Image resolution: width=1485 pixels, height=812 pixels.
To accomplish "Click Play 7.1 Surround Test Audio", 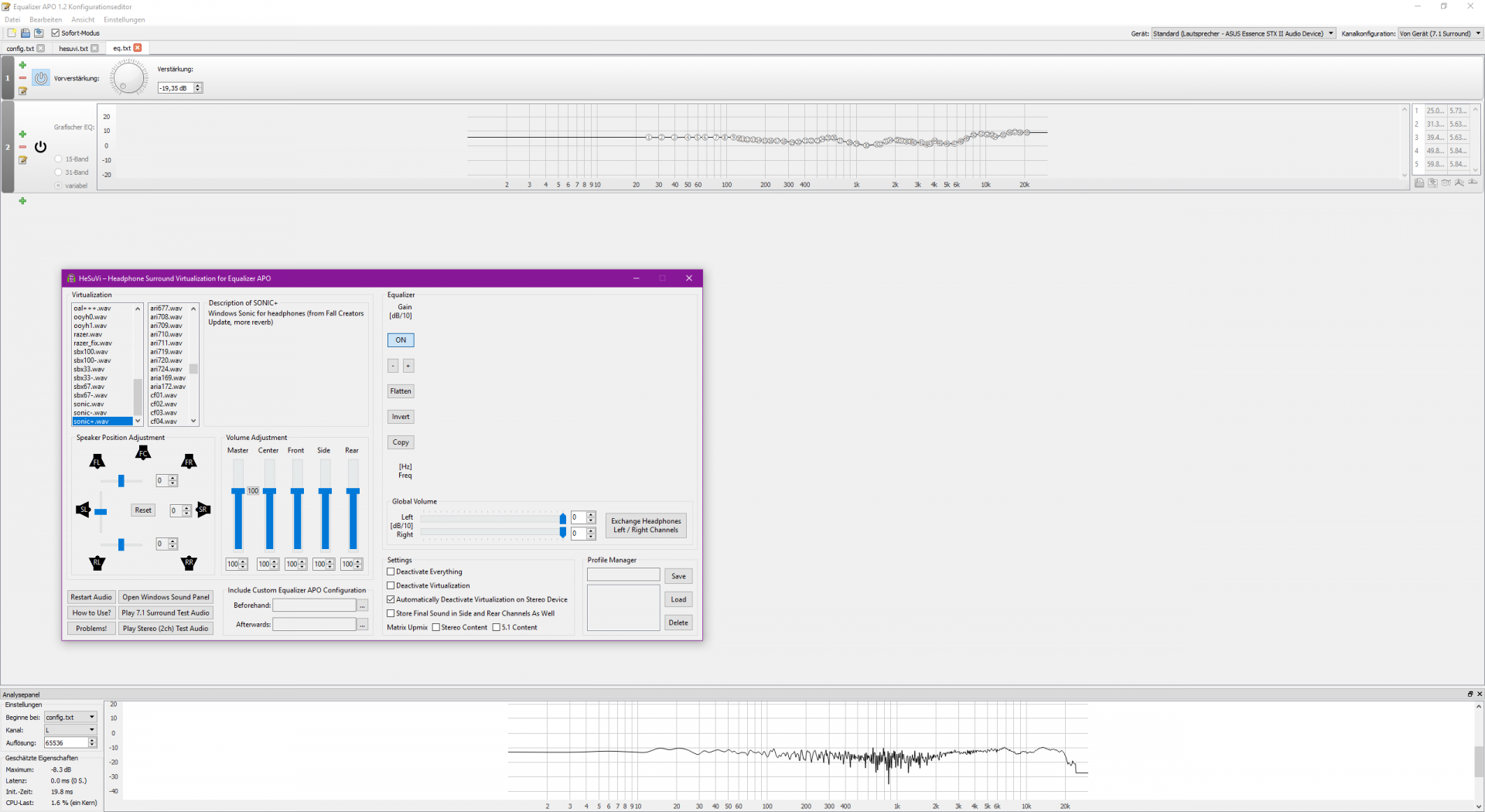I will tap(166, 613).
